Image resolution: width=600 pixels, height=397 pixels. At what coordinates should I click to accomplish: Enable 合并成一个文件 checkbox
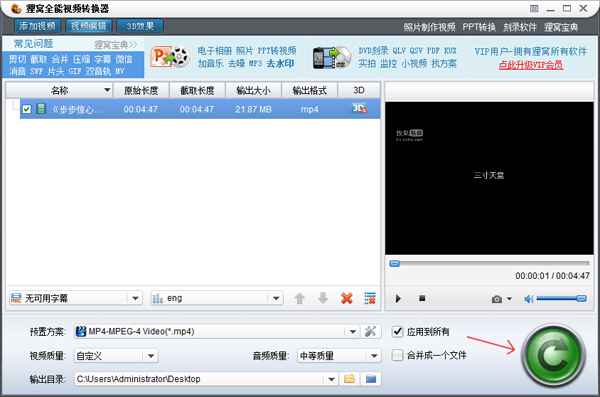(x=398, y=355)
